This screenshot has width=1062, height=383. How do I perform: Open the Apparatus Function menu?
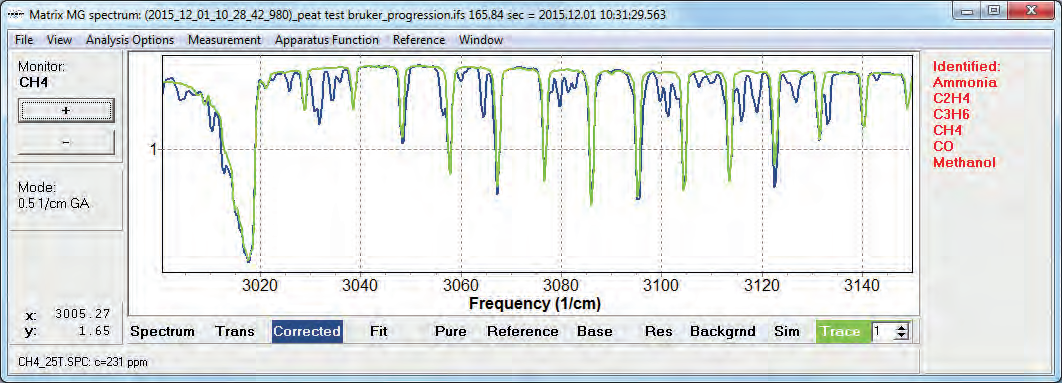[326, 40]
